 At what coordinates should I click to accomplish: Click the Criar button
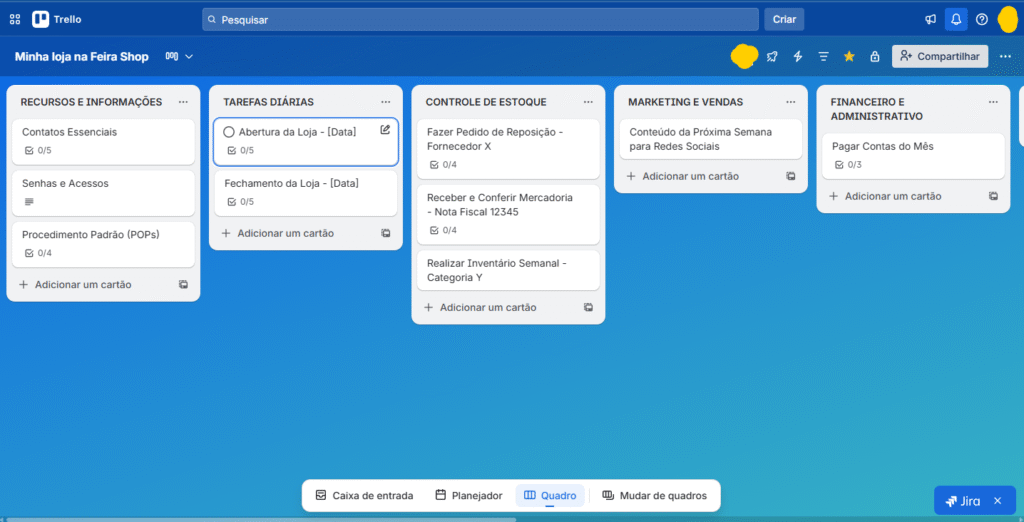(x=784, y=20)
